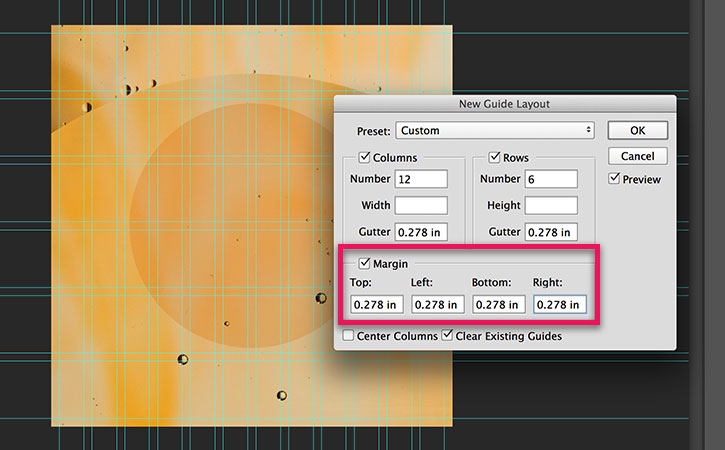
Task: Click the Columns Gutter field
Action: click(x=421, y=232)
